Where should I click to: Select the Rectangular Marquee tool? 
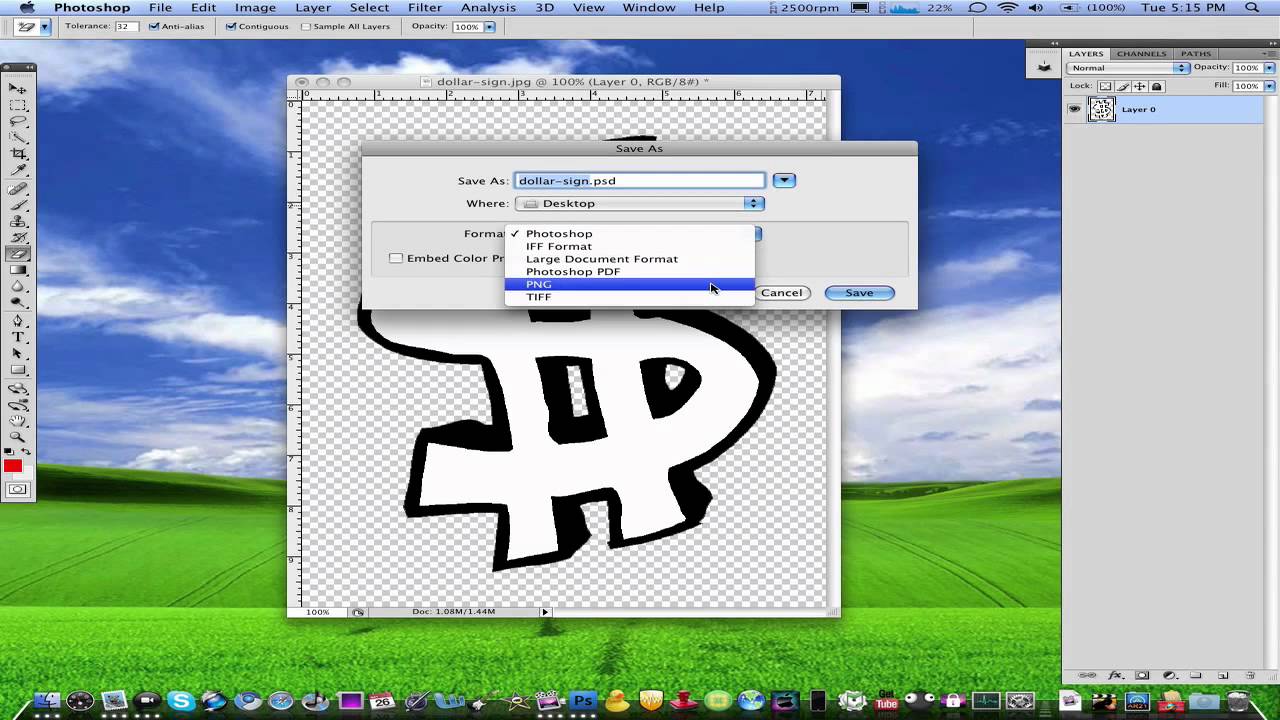[x=18, y=104]
